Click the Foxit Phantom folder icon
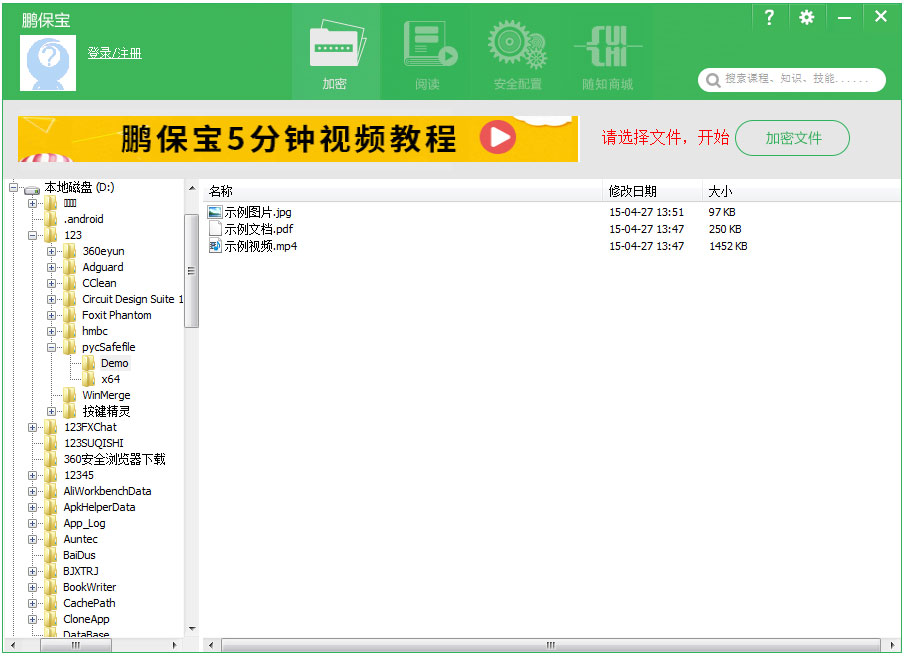 (70, 315)
